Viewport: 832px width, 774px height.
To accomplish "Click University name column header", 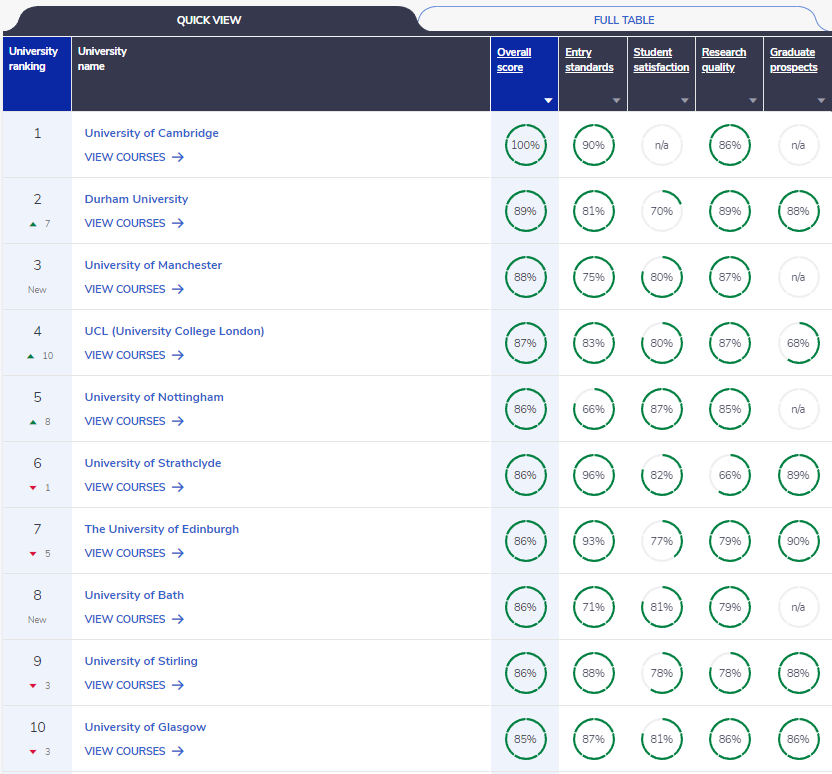I will [281, 74].
